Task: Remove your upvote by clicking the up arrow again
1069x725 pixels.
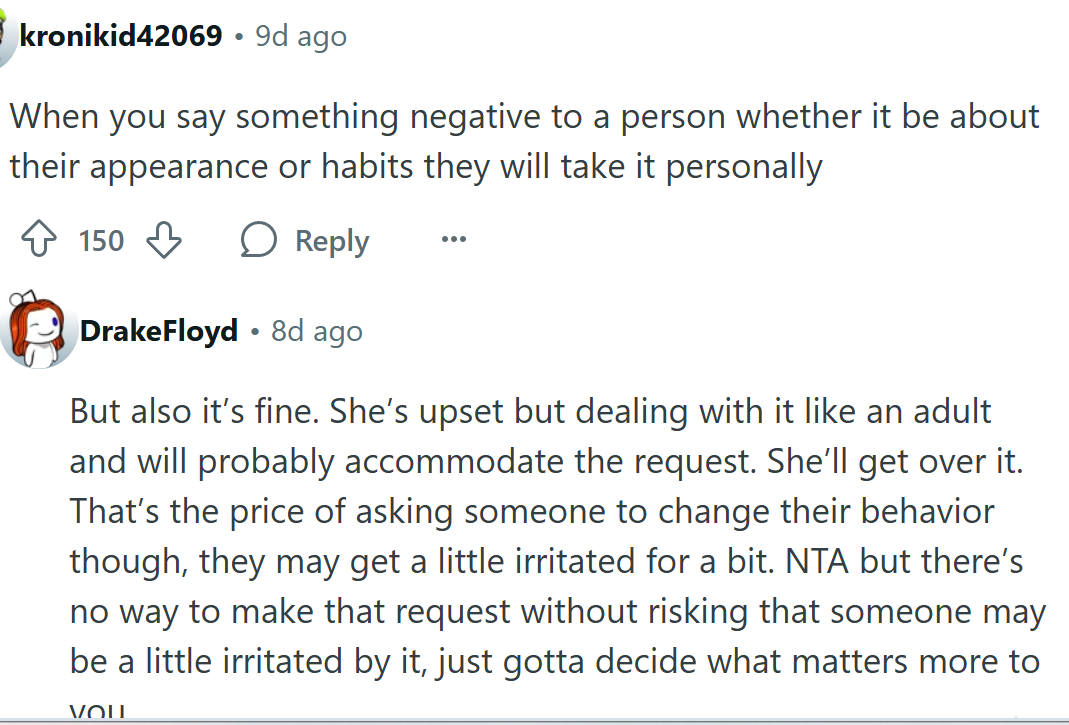Action: (x=38, y=240)
